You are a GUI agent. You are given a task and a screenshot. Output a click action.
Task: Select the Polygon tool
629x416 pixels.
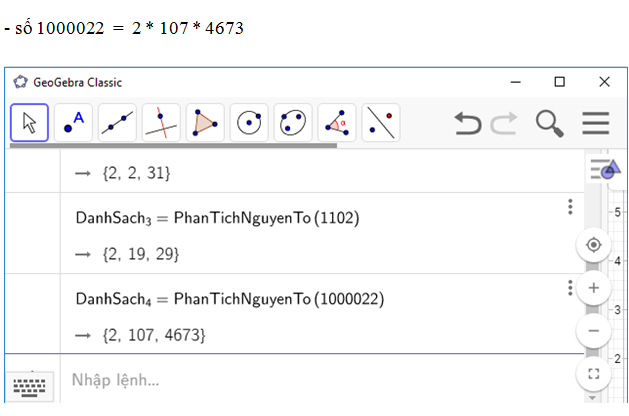coord(205,123)
